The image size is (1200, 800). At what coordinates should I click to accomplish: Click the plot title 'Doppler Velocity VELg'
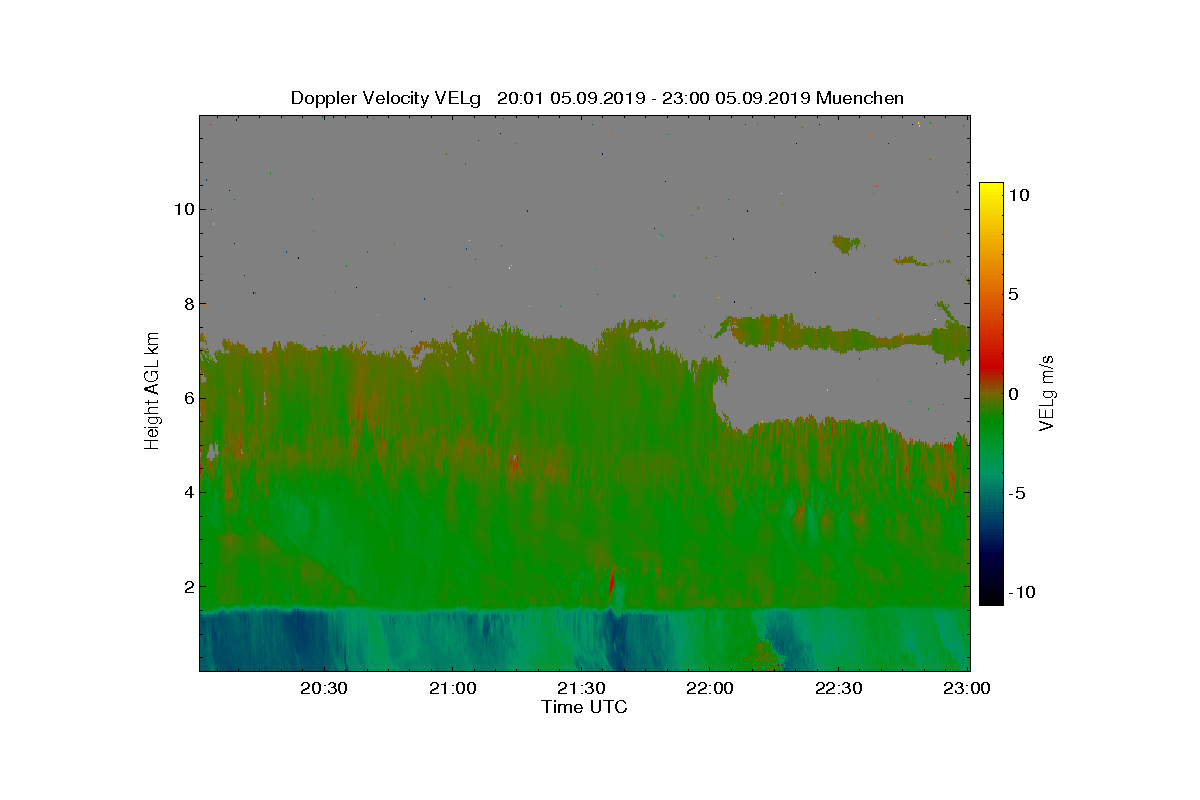pyautogui.click(x=386, y=98)
